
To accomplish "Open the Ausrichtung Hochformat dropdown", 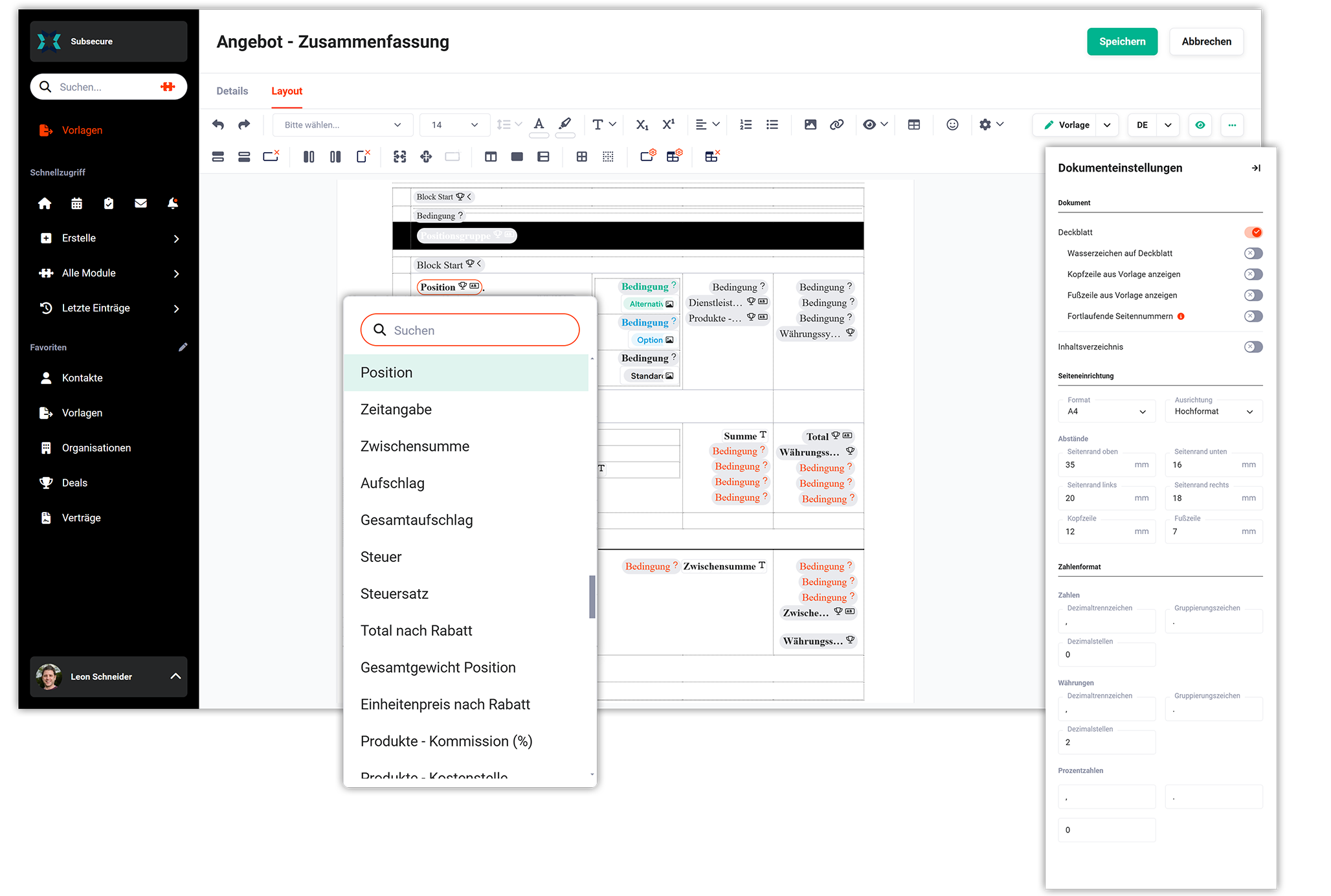I will (x=1214, y=411).
